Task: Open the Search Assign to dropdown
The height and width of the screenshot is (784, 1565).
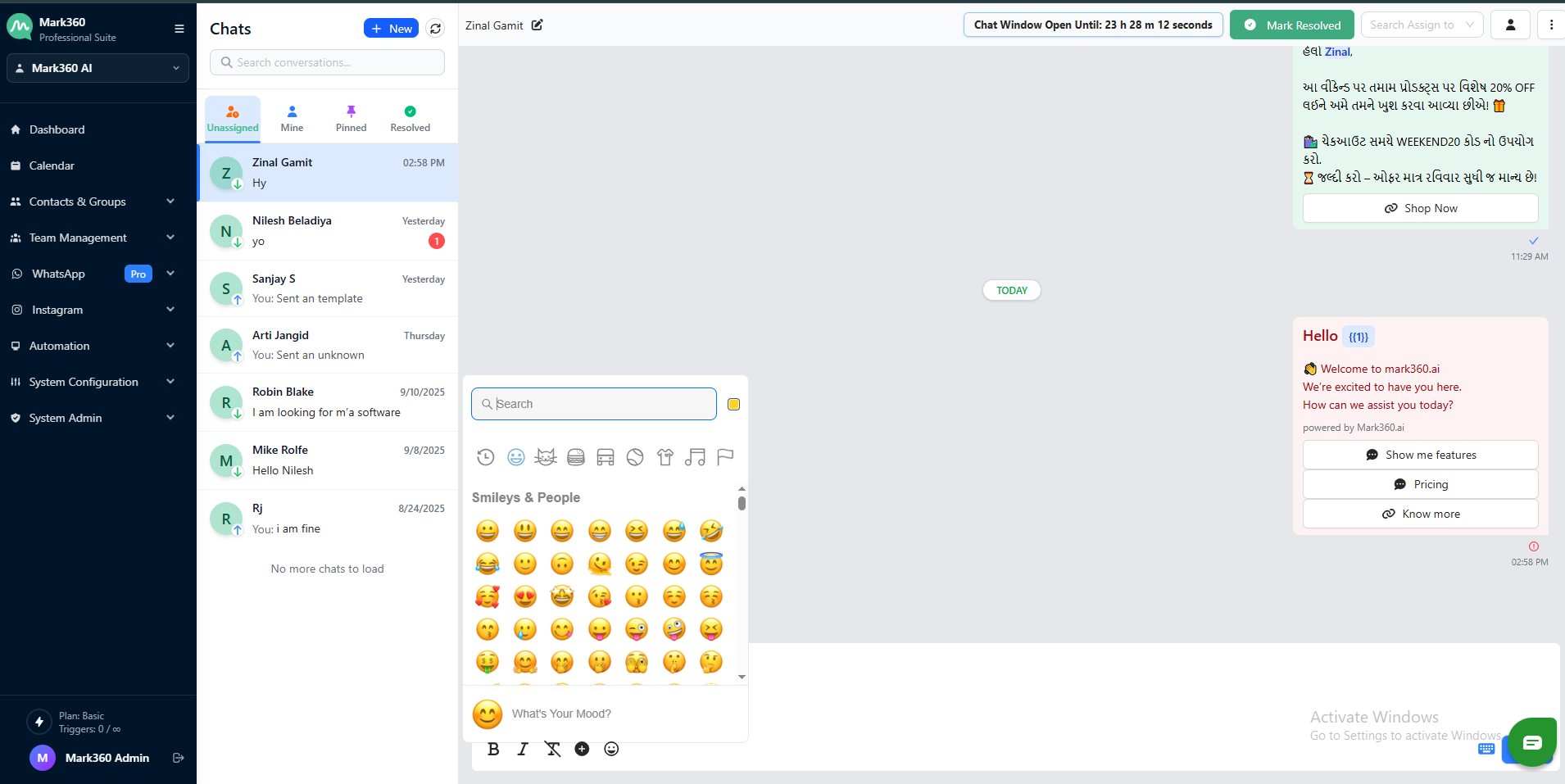Action: [x=1422, y=25]
